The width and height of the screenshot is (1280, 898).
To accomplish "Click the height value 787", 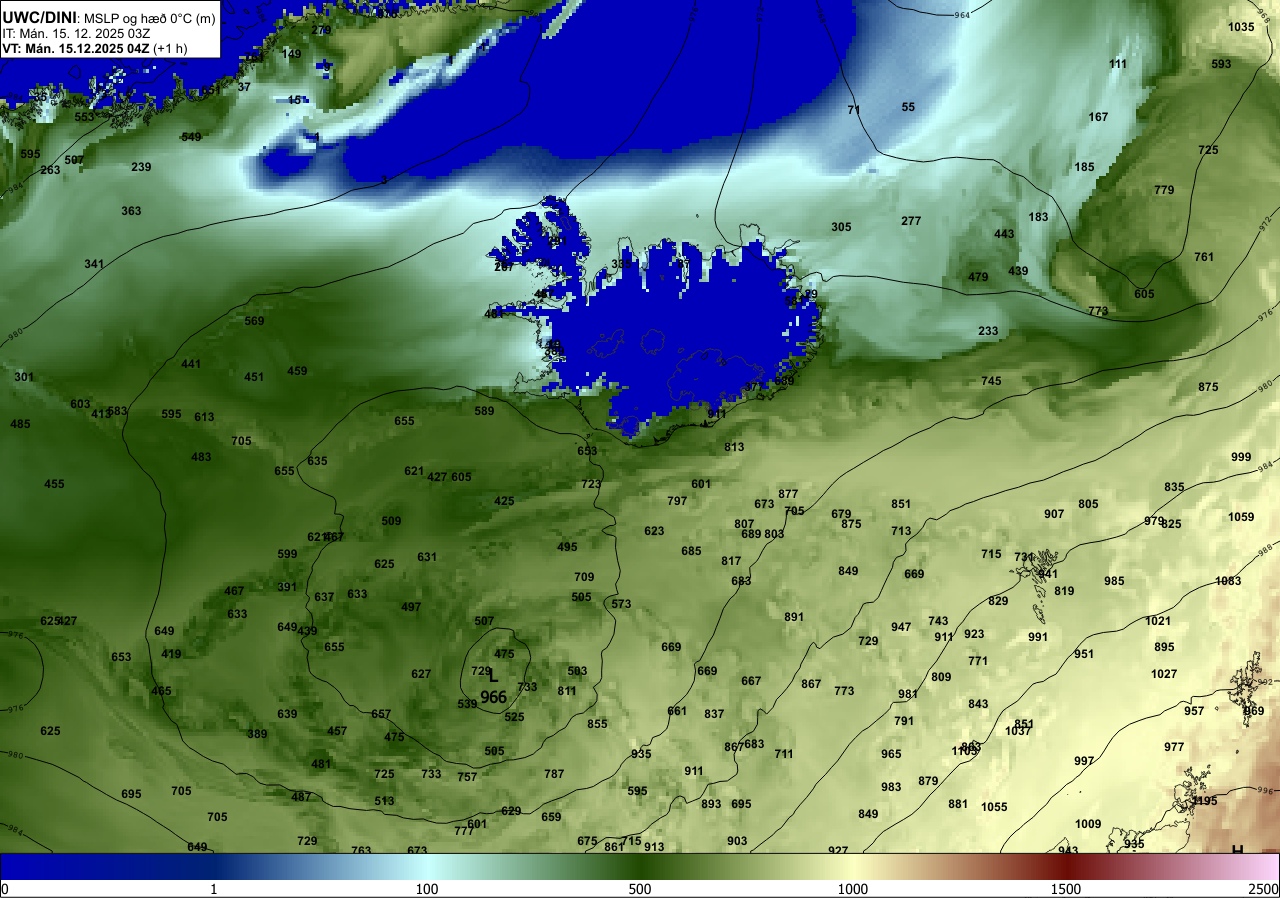I will 554,774.
